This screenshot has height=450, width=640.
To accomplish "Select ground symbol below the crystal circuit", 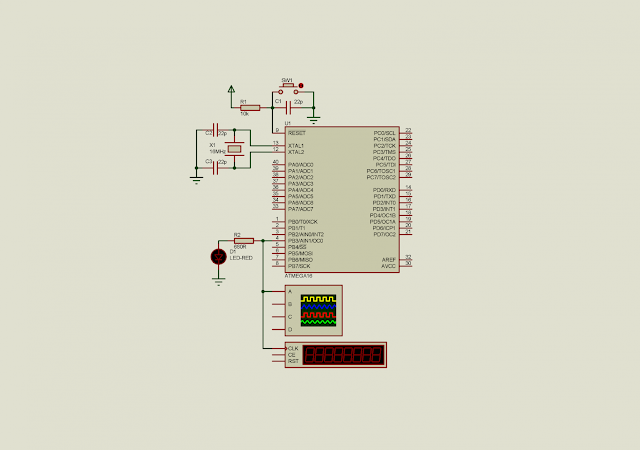I will click(x=196, y=180).
